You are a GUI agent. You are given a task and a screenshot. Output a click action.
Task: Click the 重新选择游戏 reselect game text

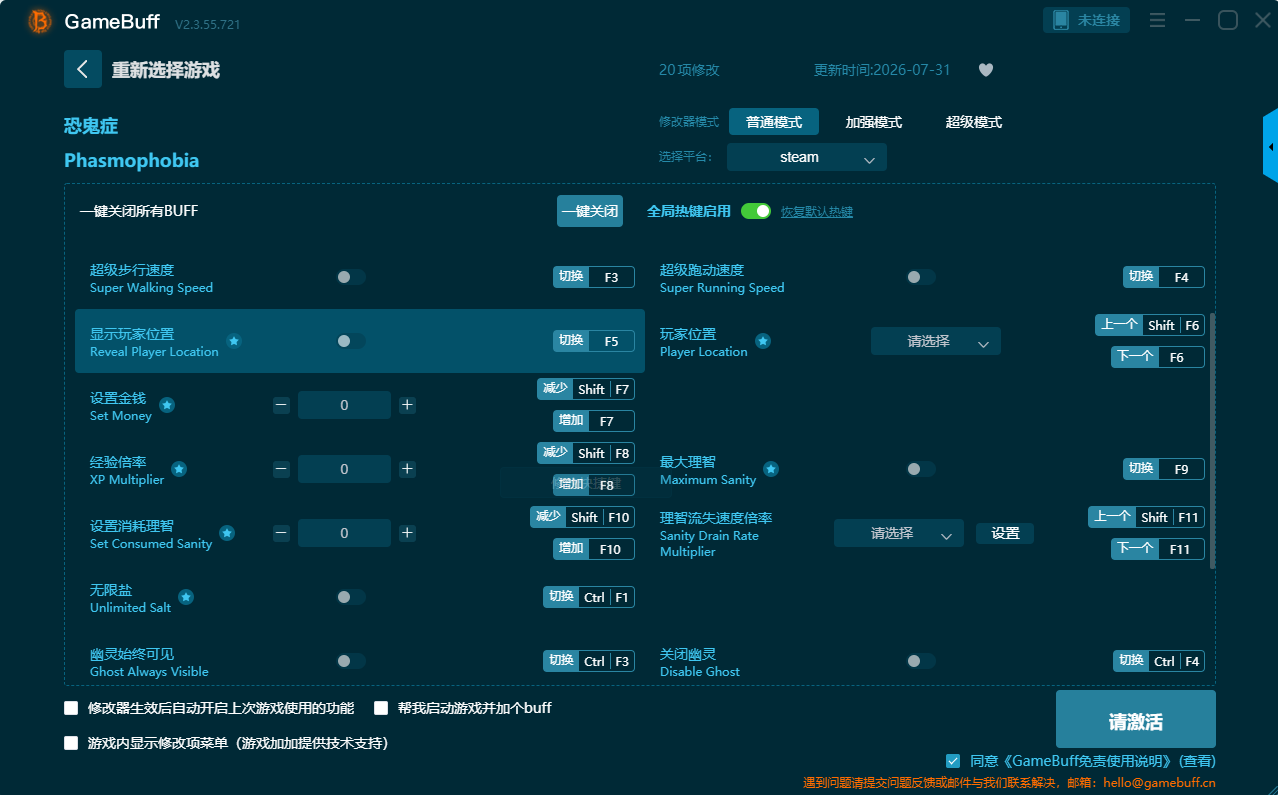click(165, 70)
